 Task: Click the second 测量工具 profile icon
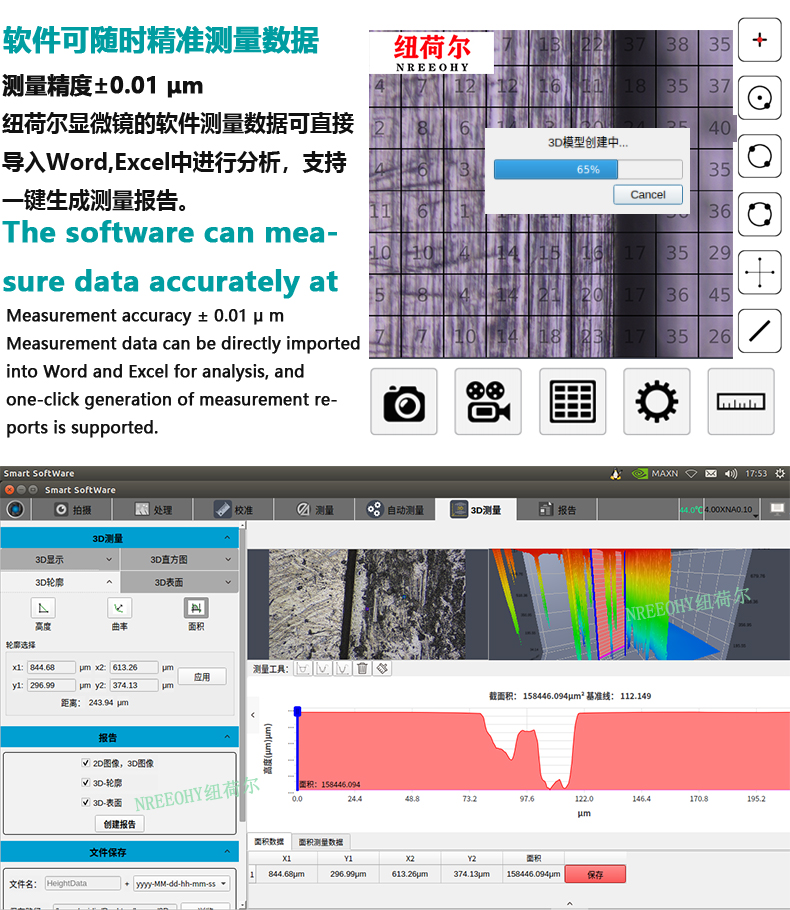click(323, 669)
